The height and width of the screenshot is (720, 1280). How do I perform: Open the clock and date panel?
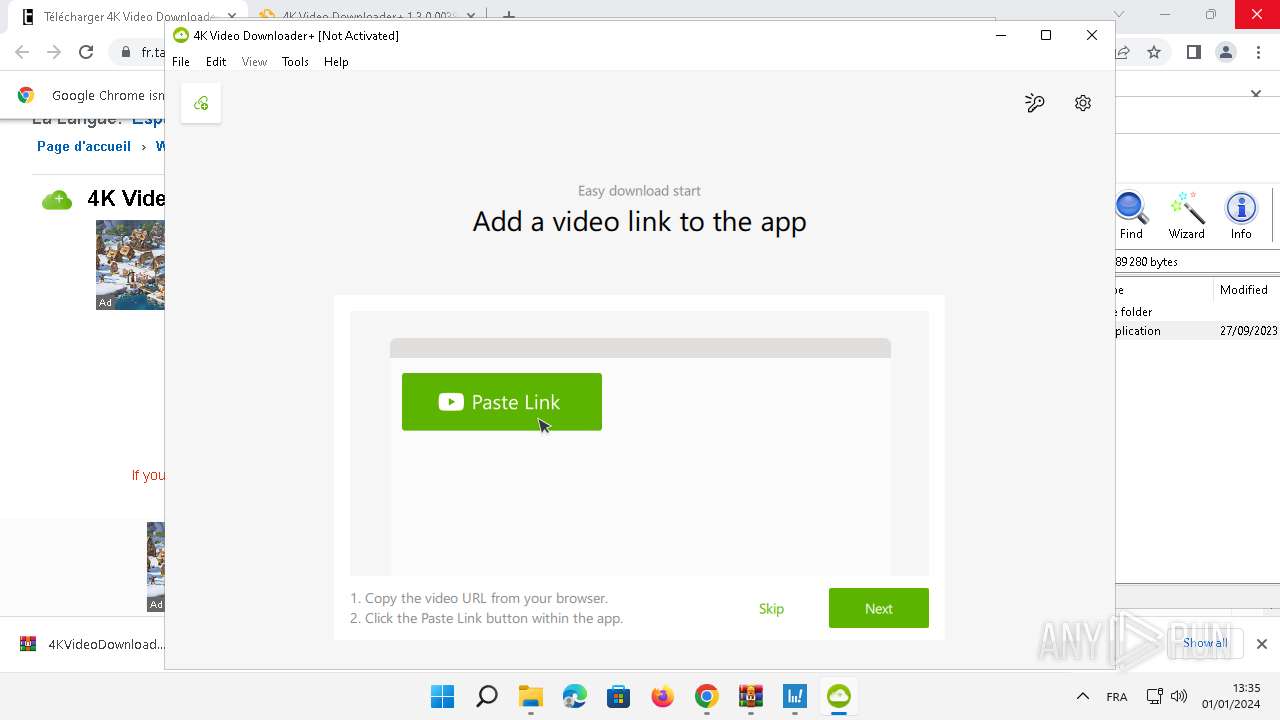tap(1231, 696)
